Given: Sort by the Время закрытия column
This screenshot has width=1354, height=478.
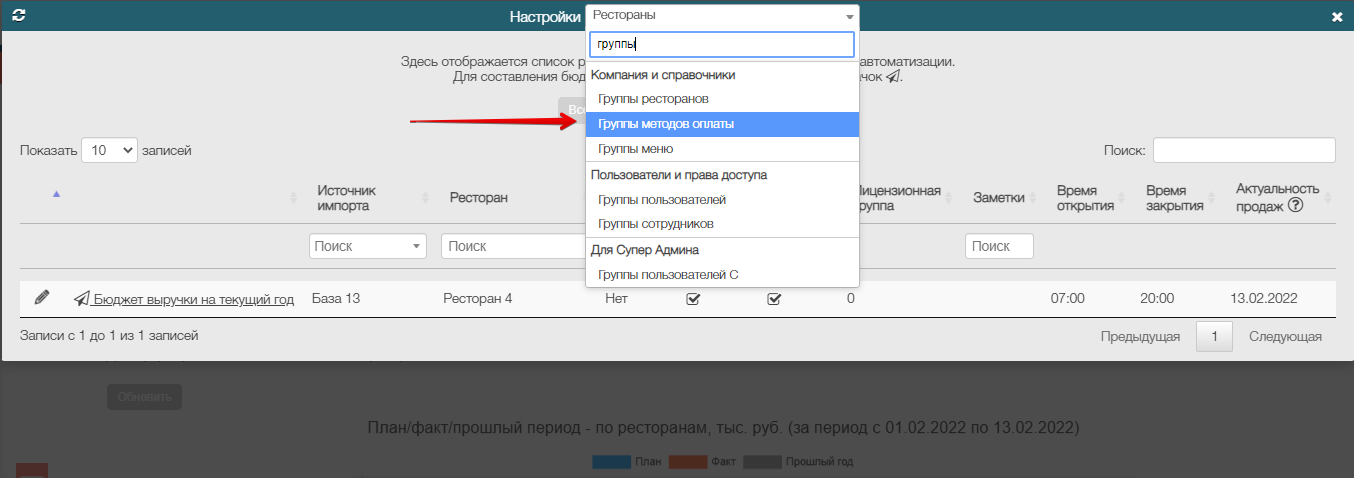Looking at the screenshot, I should coord(1175,198).
